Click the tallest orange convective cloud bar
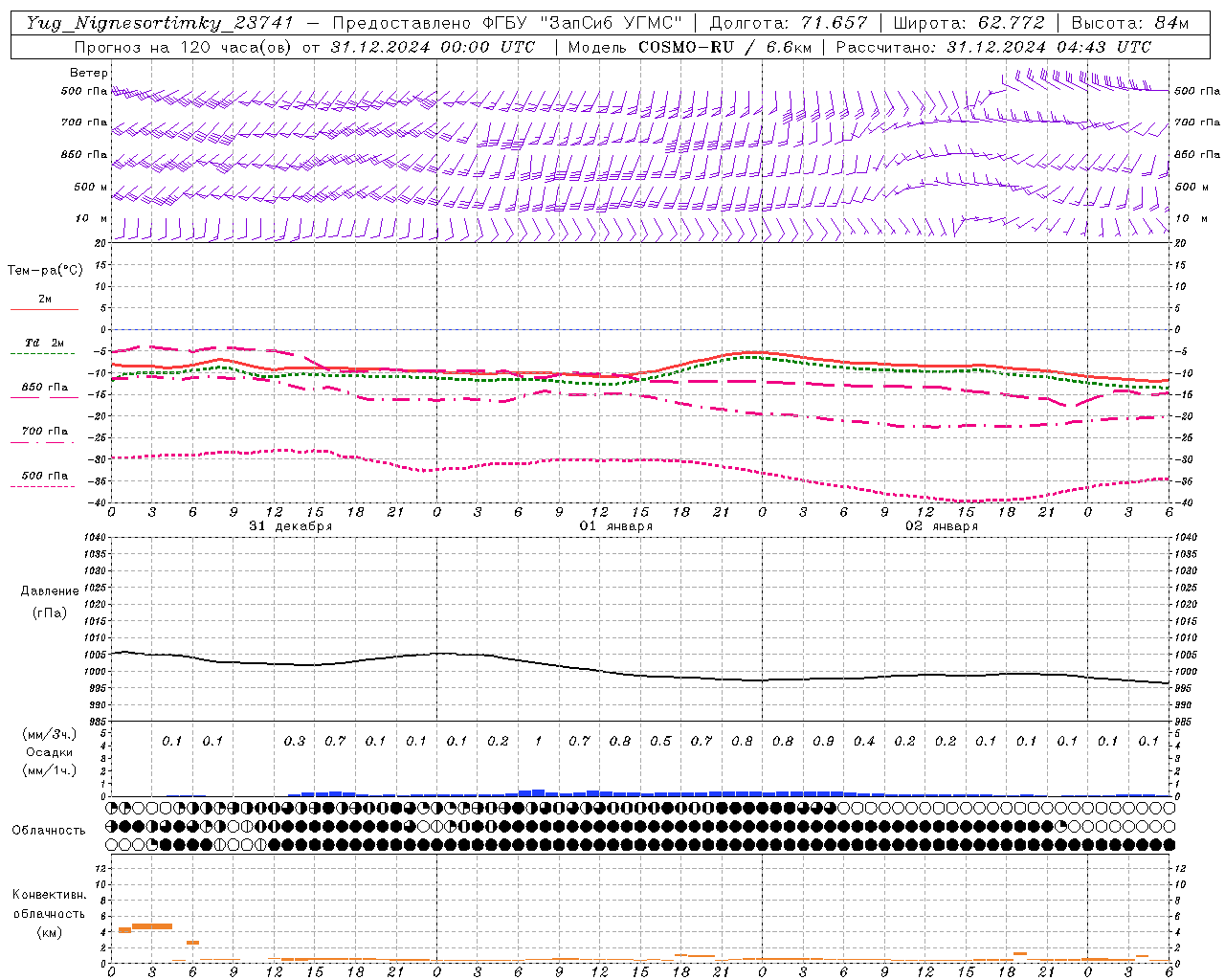The image size is (1225, 980). [151, 926]
